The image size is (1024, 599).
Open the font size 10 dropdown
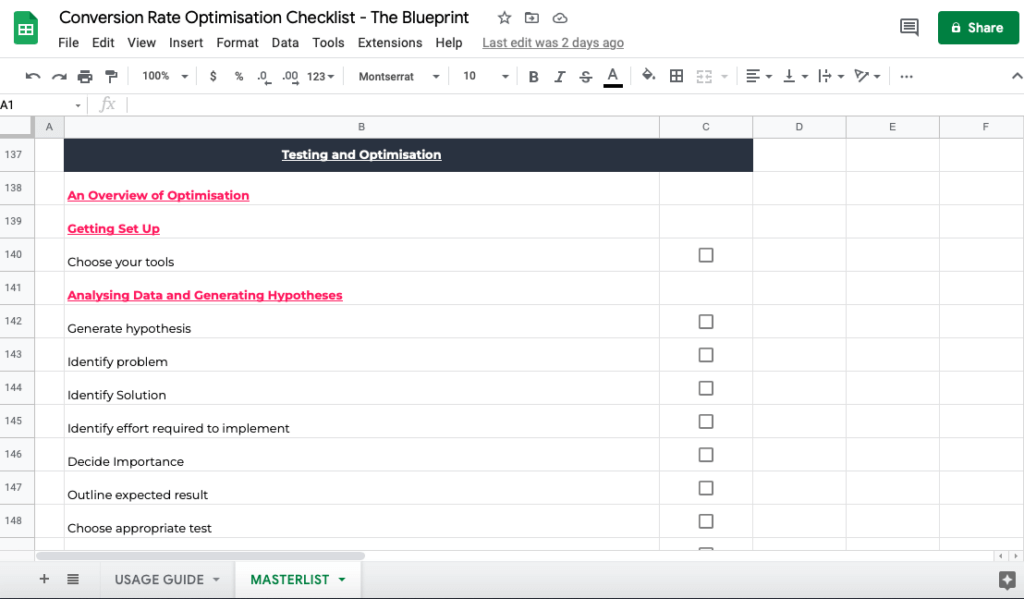486,76
